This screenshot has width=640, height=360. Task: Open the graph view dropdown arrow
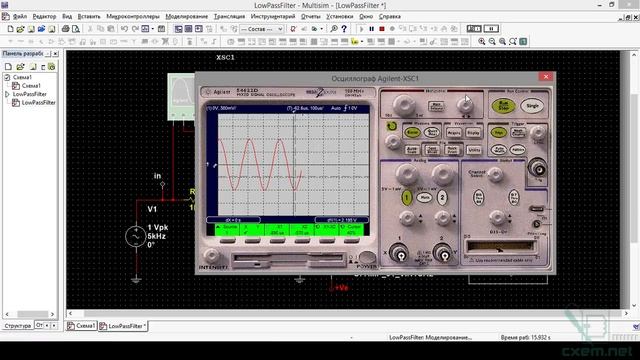tap(153, 29)
